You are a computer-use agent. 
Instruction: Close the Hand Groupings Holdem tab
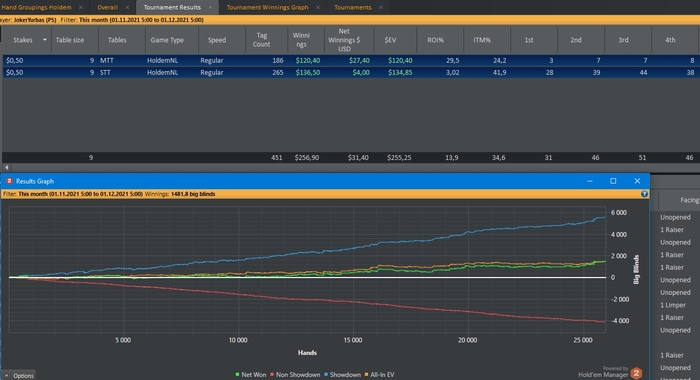pos(81,8)
